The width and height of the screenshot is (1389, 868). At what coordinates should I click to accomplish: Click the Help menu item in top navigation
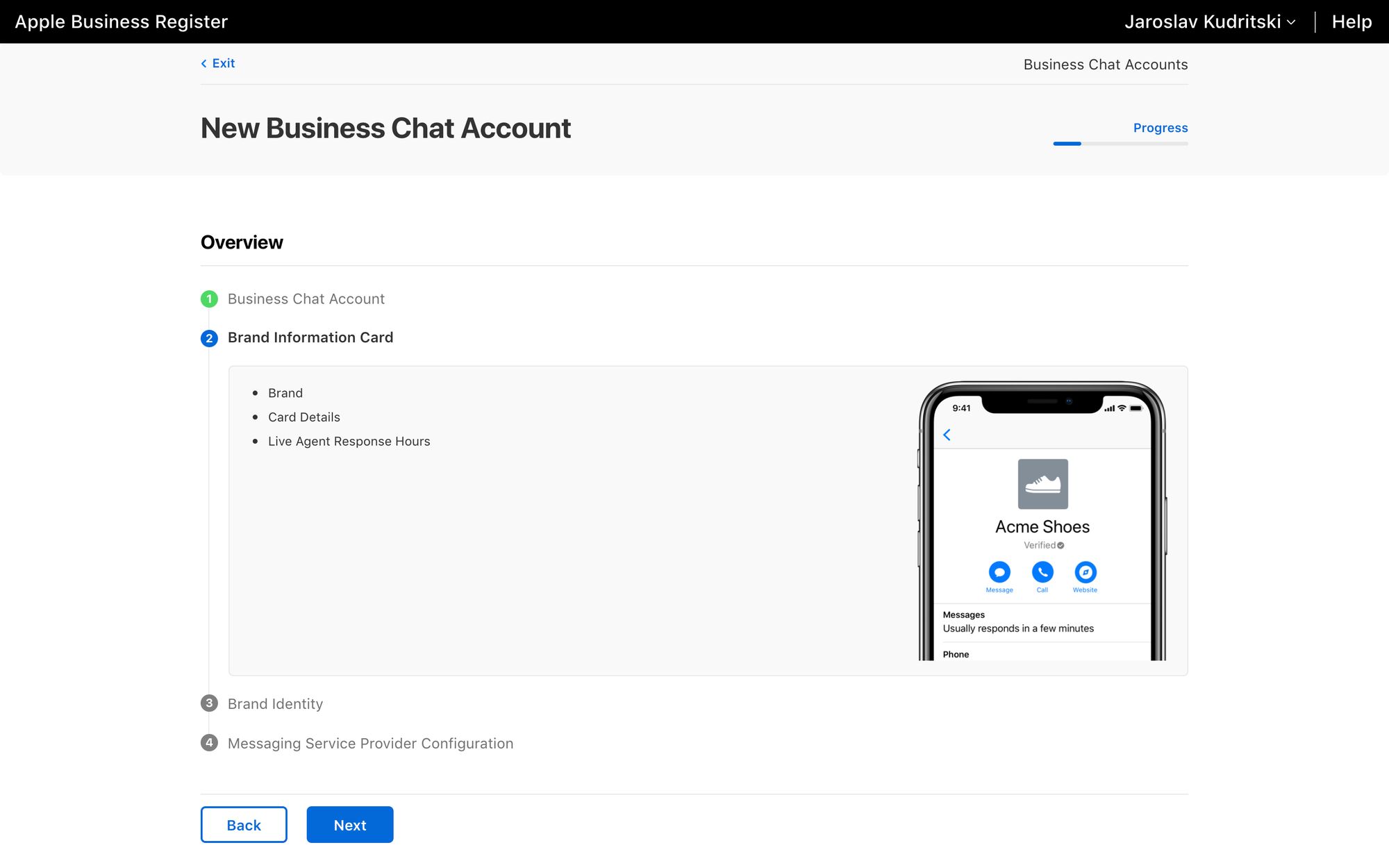[1353, 21]
